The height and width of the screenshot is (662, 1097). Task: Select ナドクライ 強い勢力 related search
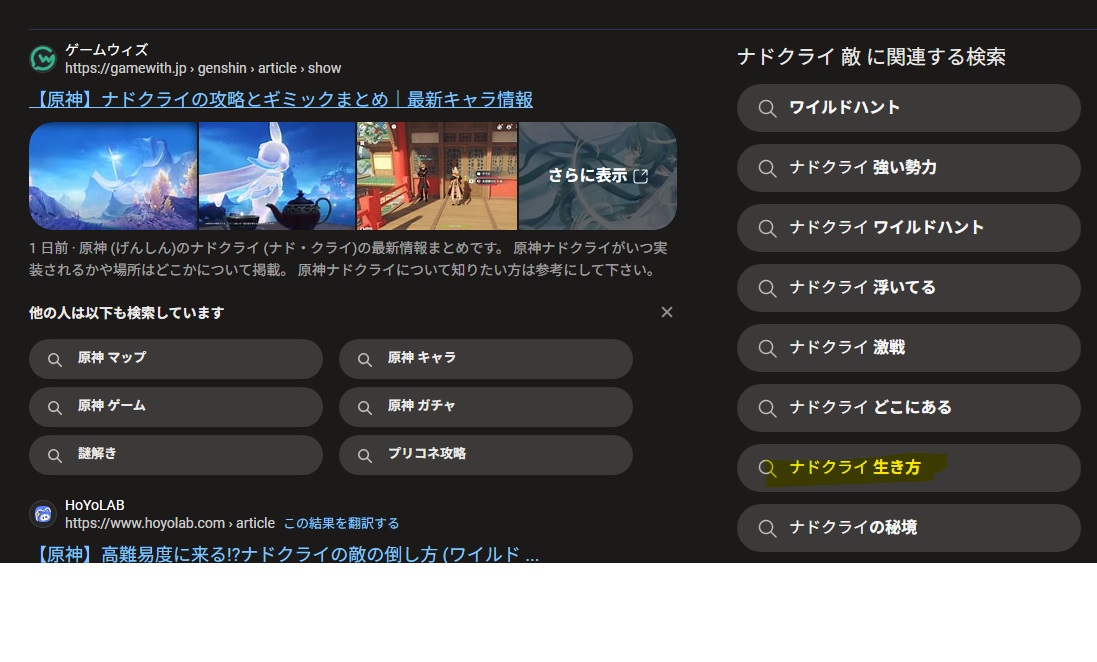coord(908,168)
